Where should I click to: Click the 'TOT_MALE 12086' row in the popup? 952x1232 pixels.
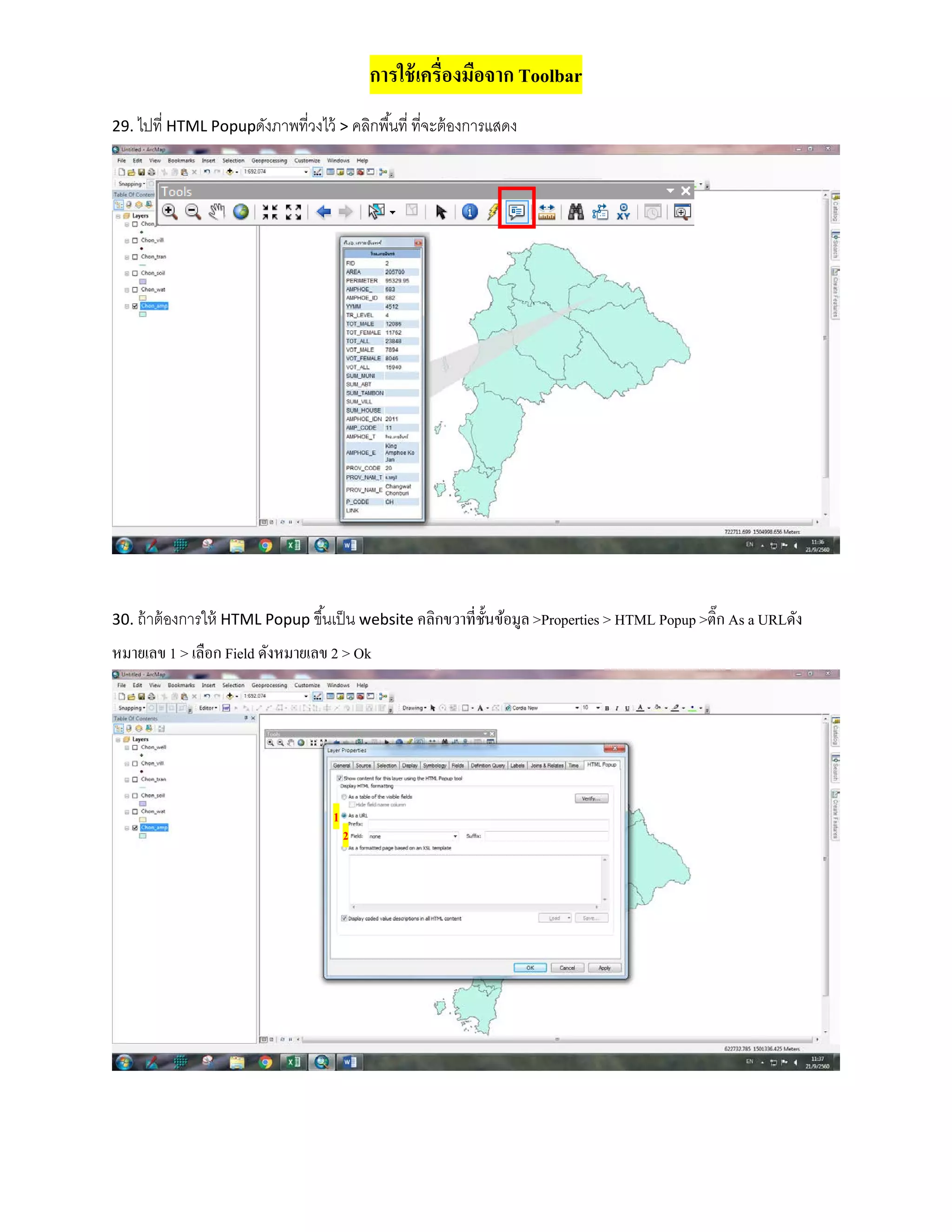tap(383, 324)
